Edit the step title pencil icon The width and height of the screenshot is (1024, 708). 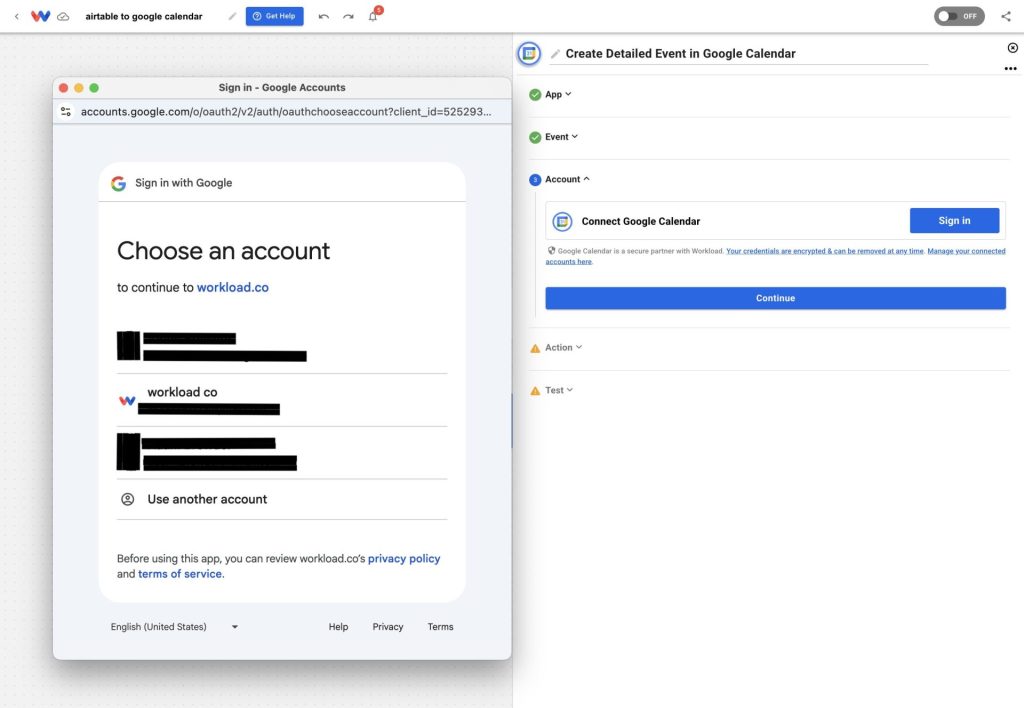tap(555, 54)
